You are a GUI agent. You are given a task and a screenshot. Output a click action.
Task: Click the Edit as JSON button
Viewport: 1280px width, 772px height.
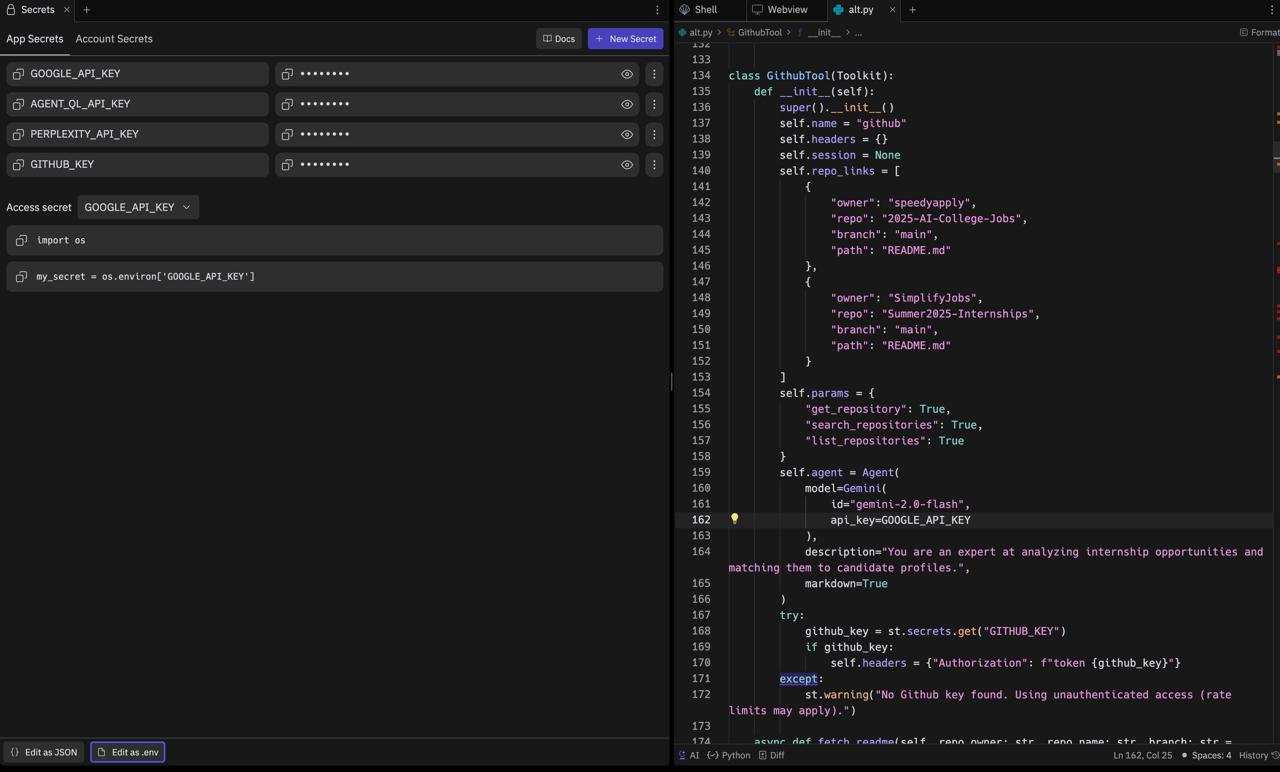(44, 752)
